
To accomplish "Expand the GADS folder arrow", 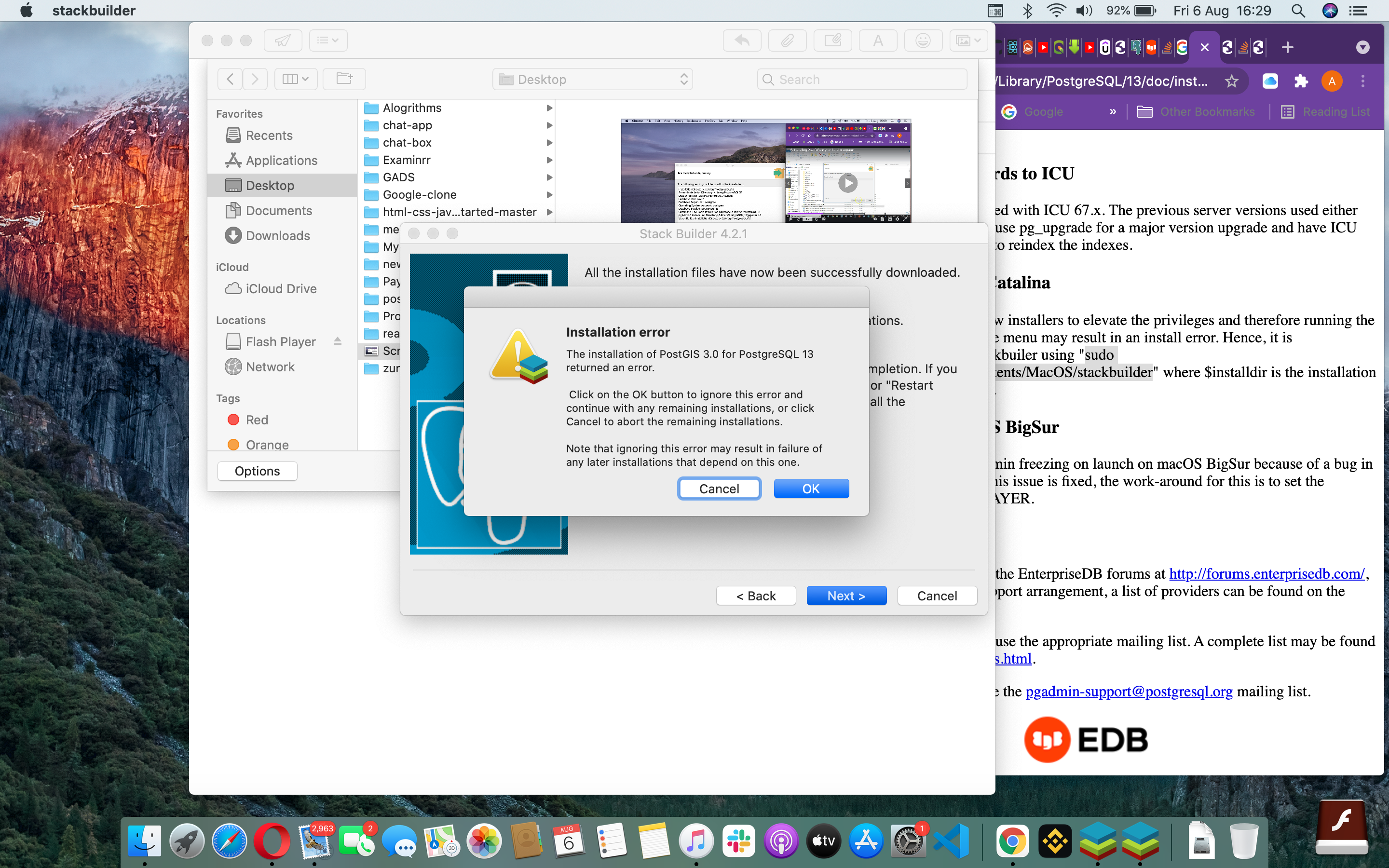I will (x=549, y=177).
